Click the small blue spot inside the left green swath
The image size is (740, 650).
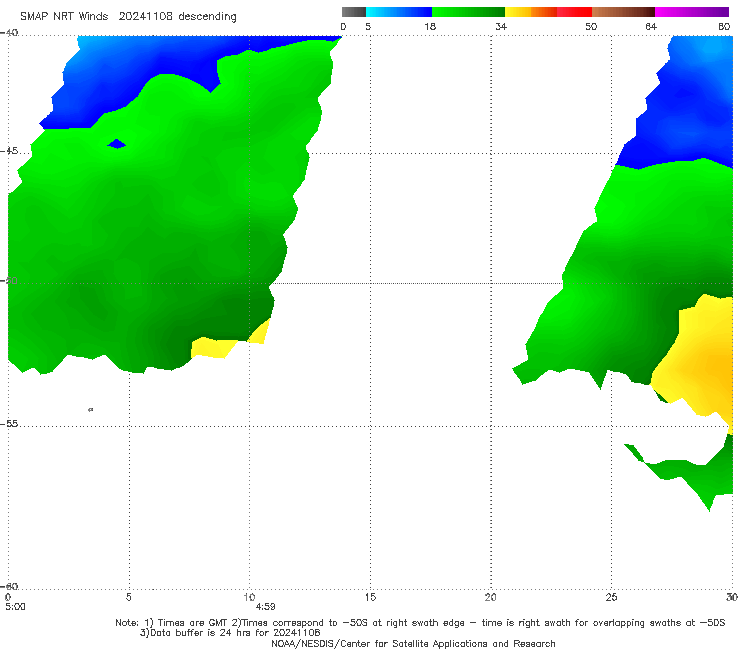117,144
